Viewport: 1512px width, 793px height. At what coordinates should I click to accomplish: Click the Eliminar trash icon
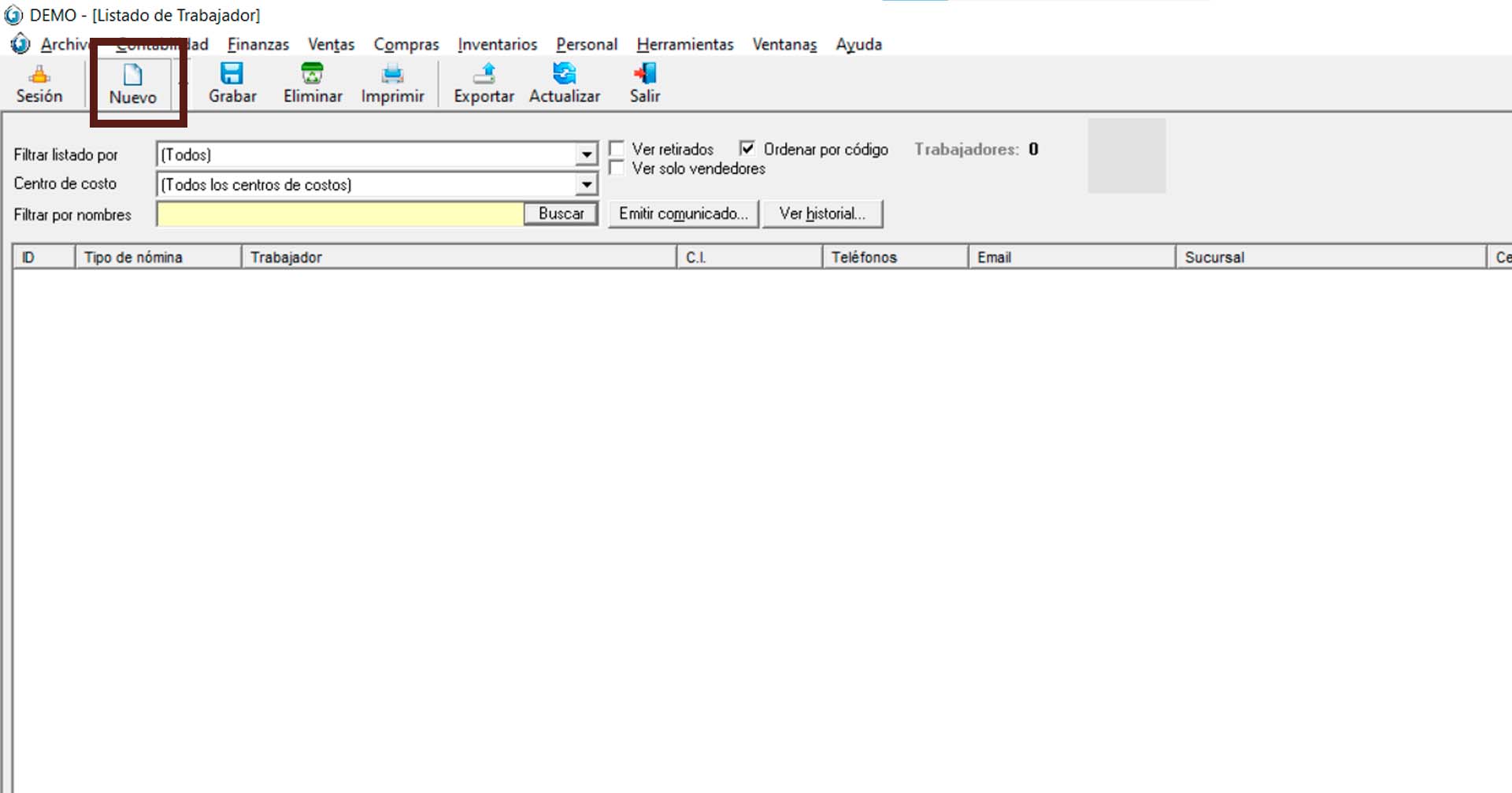tap(313, 83)
